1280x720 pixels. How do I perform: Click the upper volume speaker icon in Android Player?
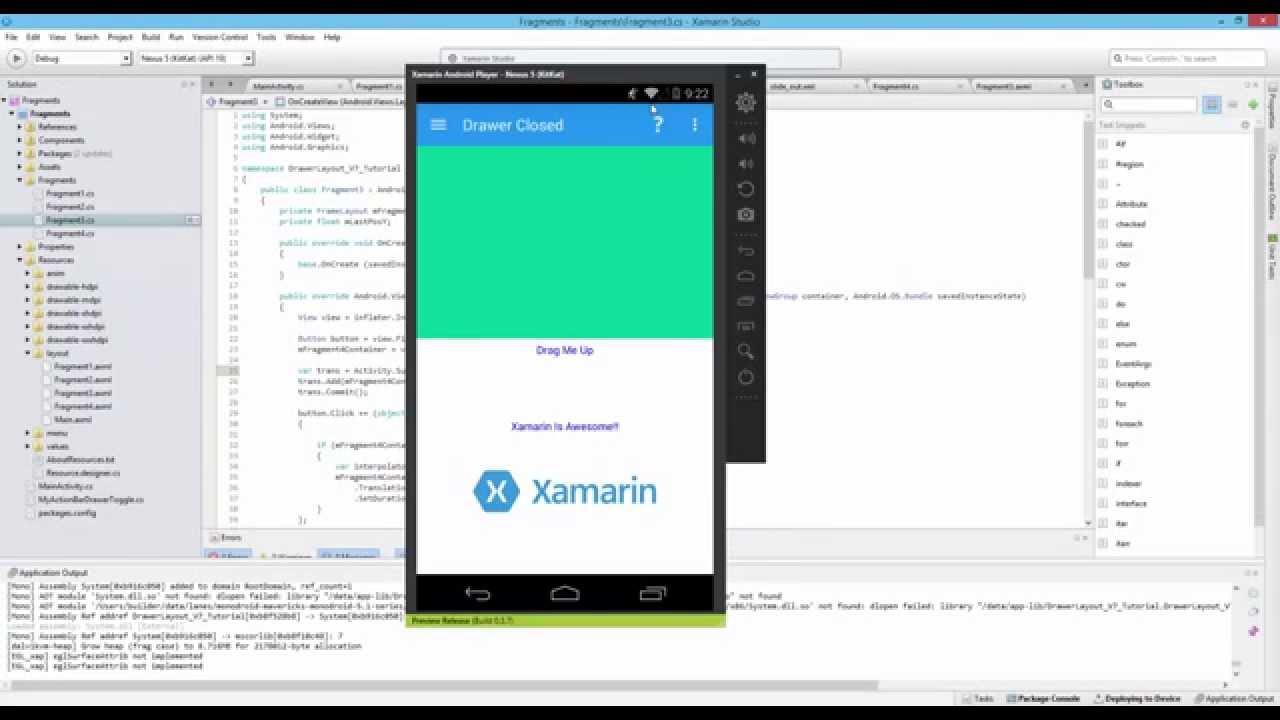[x=746, y=138]
